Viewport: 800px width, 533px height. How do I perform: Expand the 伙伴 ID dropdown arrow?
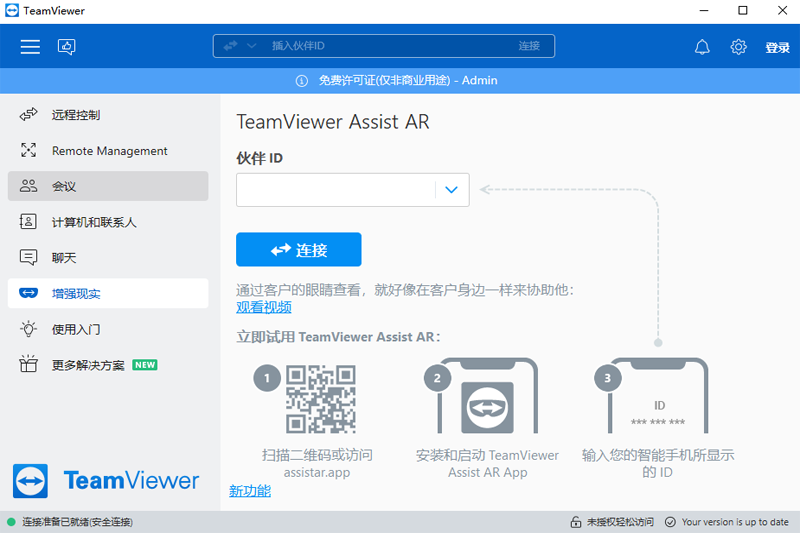tap(452, 190)
